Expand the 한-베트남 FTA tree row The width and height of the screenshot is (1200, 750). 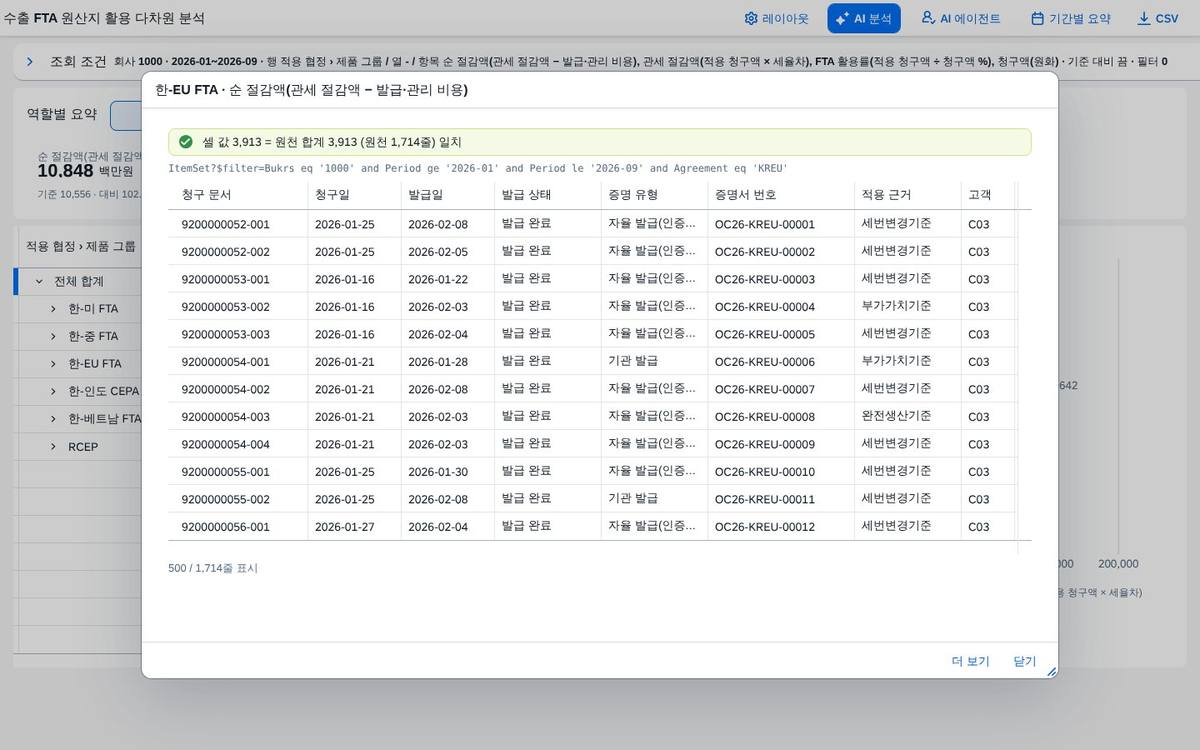click(x=53, y=419)
